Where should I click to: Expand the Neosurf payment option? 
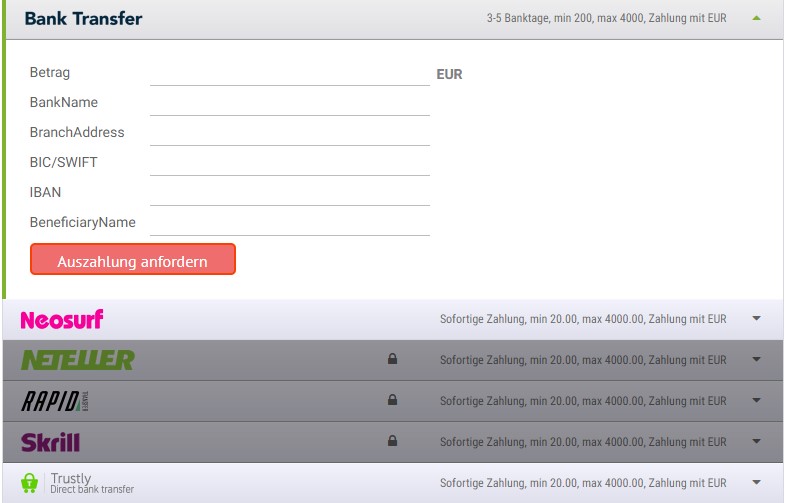point(756,318)
